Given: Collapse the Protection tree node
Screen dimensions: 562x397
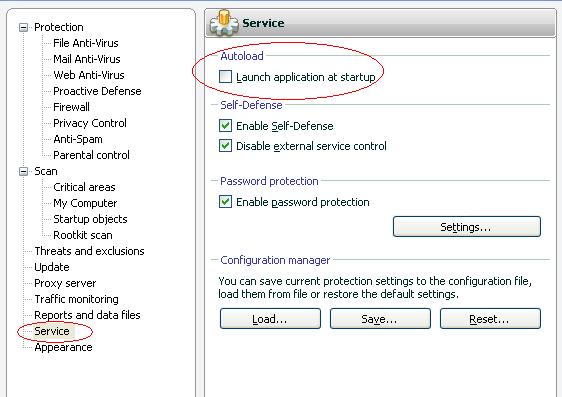Looking at the screenshot, I should [23, 28].
